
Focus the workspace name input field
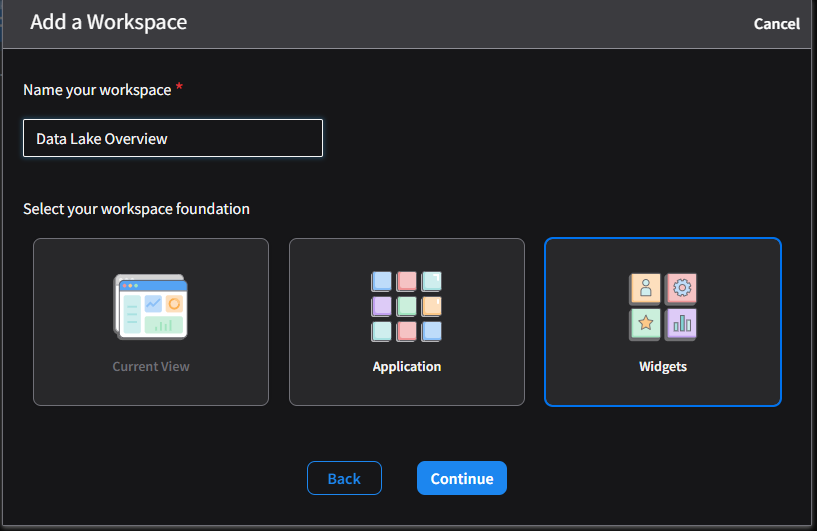(173, 138)
